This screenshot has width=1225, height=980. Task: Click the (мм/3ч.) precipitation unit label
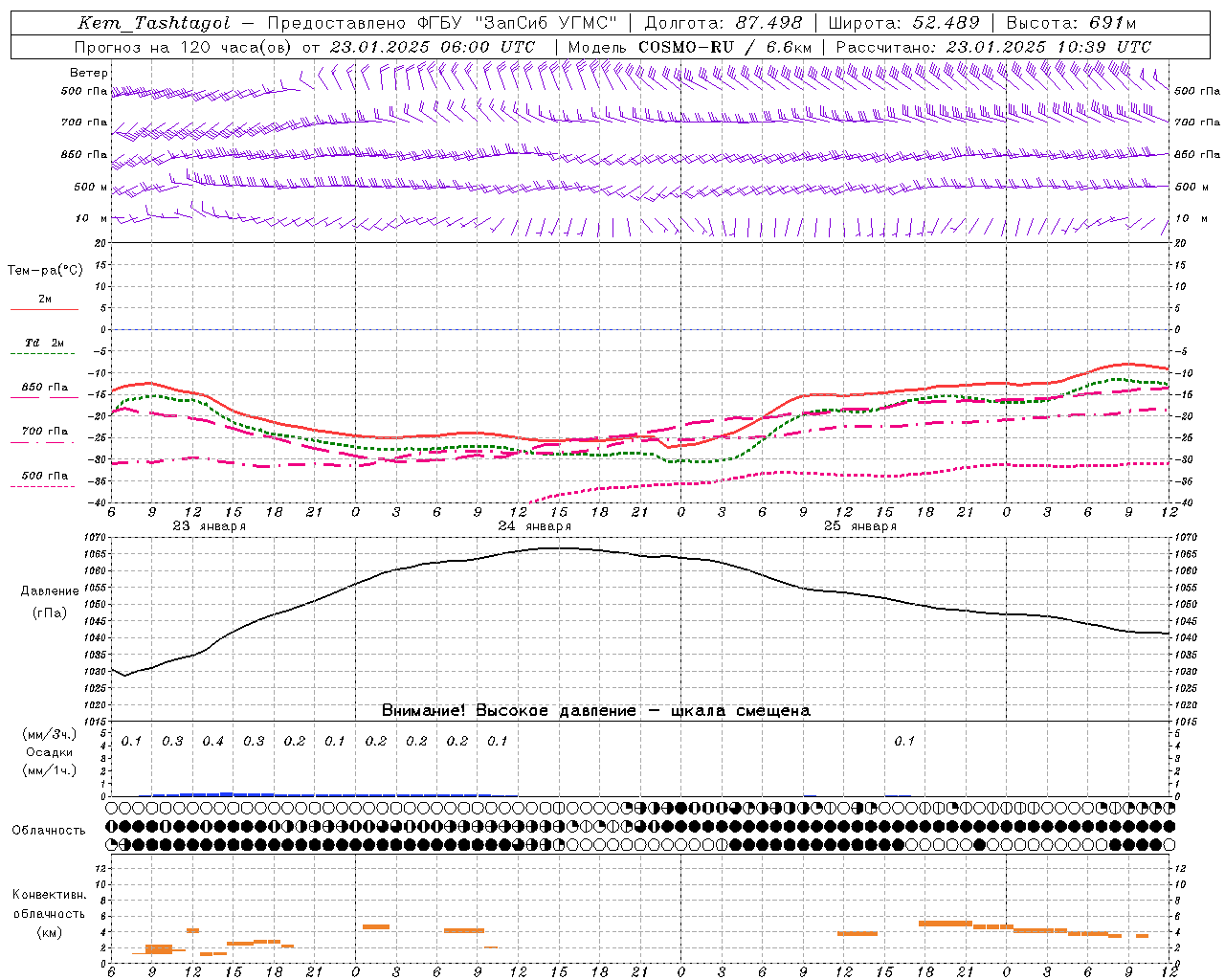pyautogui.click(x=50, y=734)
